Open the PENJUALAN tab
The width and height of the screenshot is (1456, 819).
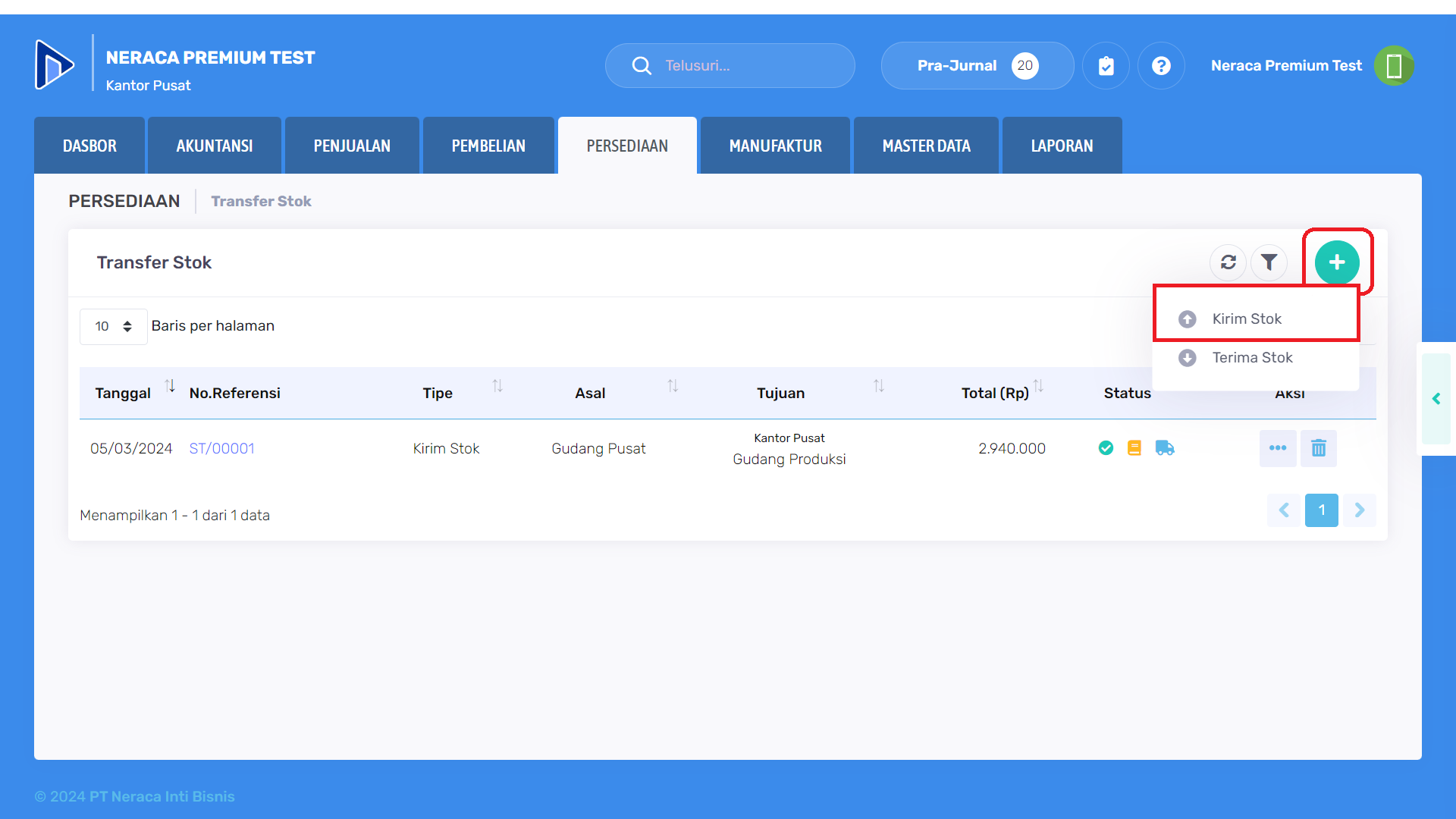pos(352,146)
